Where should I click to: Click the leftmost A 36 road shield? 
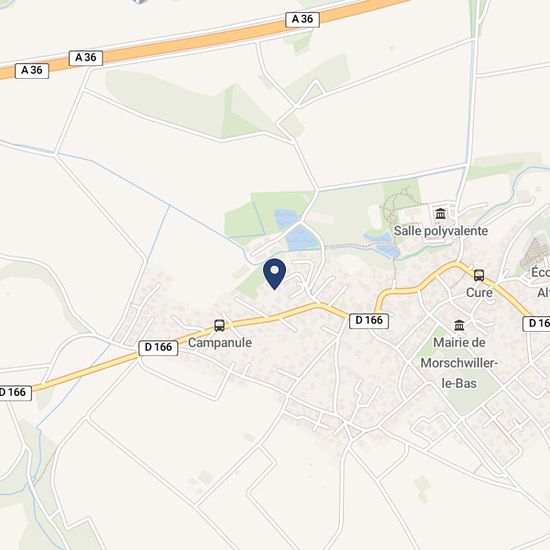click(x=32, y=71)
